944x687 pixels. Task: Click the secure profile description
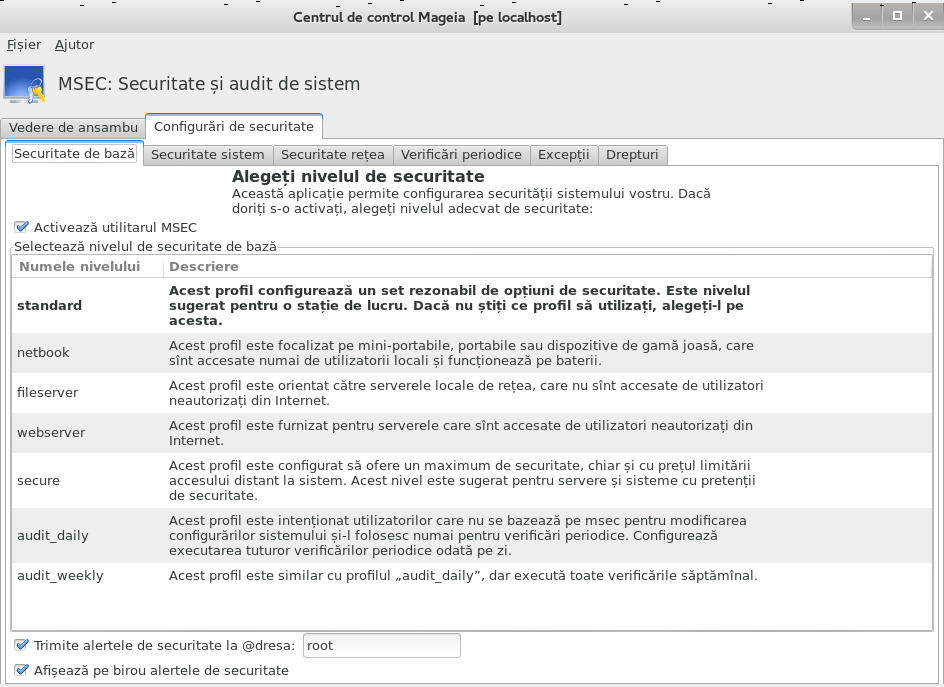pyautogui.click(x=462, y=480)
